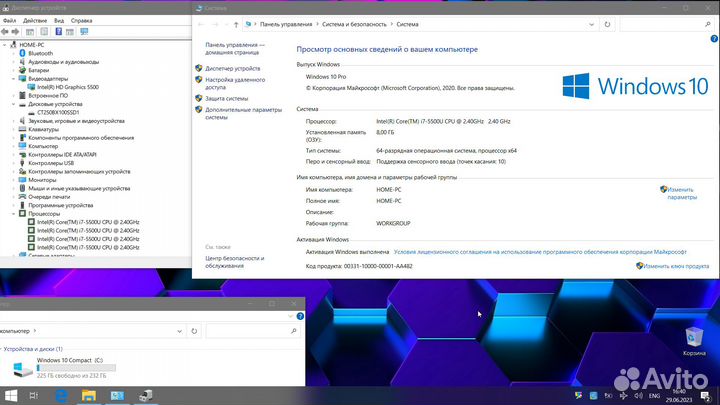
Task: Open address bar dropdown in Explorer window
Action: (x=180, y=331)
